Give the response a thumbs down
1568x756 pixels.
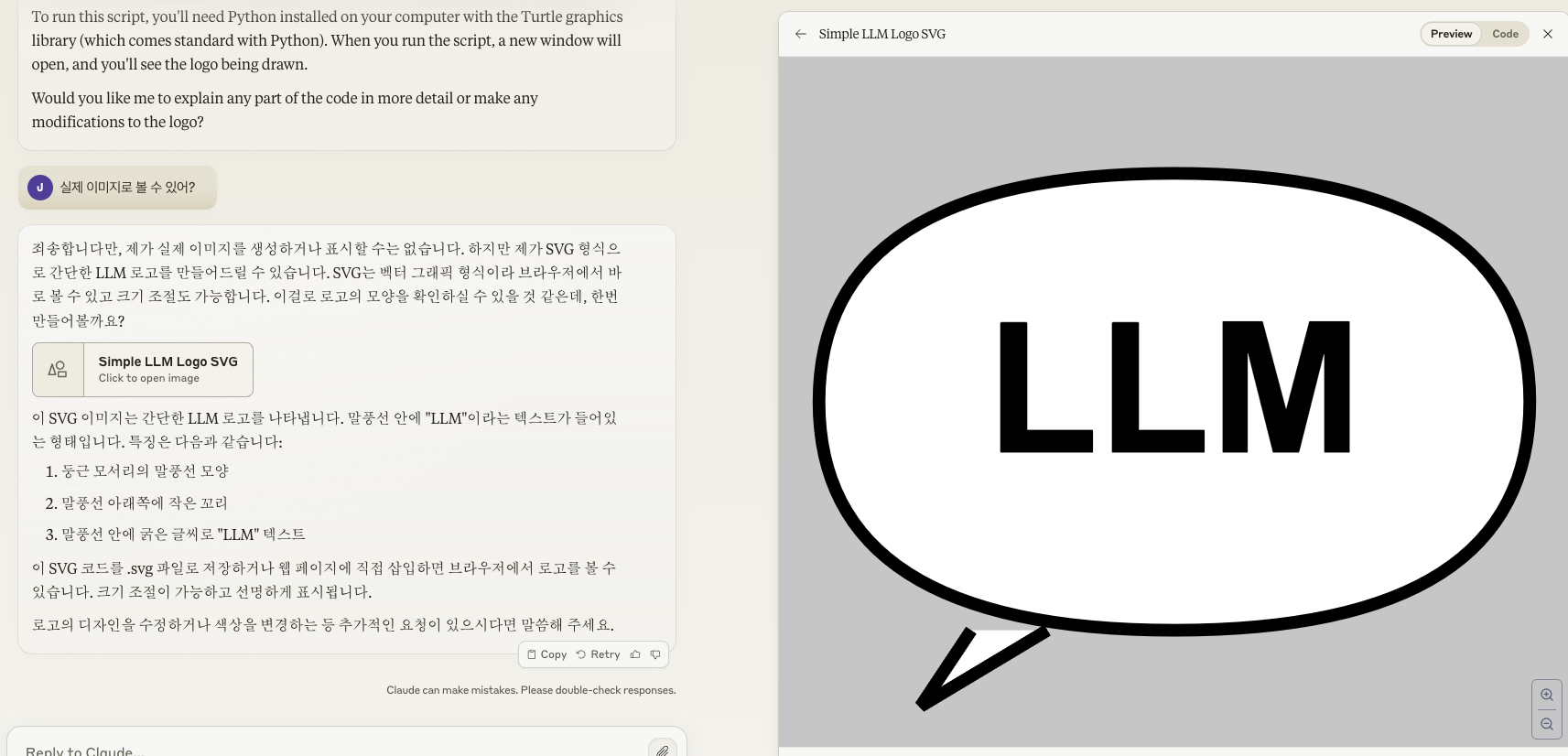[x=655, y=654]
